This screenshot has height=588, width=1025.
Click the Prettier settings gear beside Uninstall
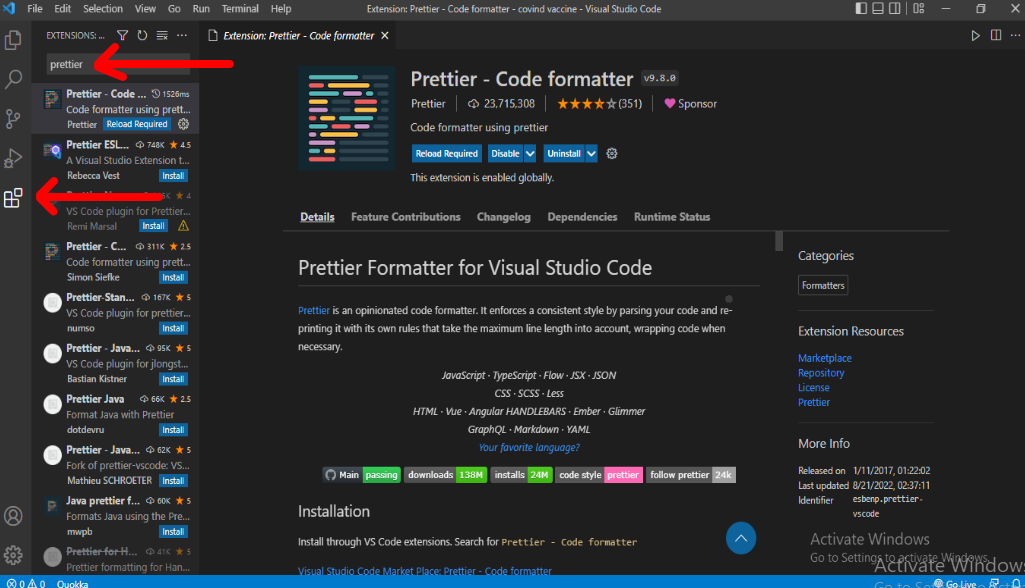tap(611, 153)
